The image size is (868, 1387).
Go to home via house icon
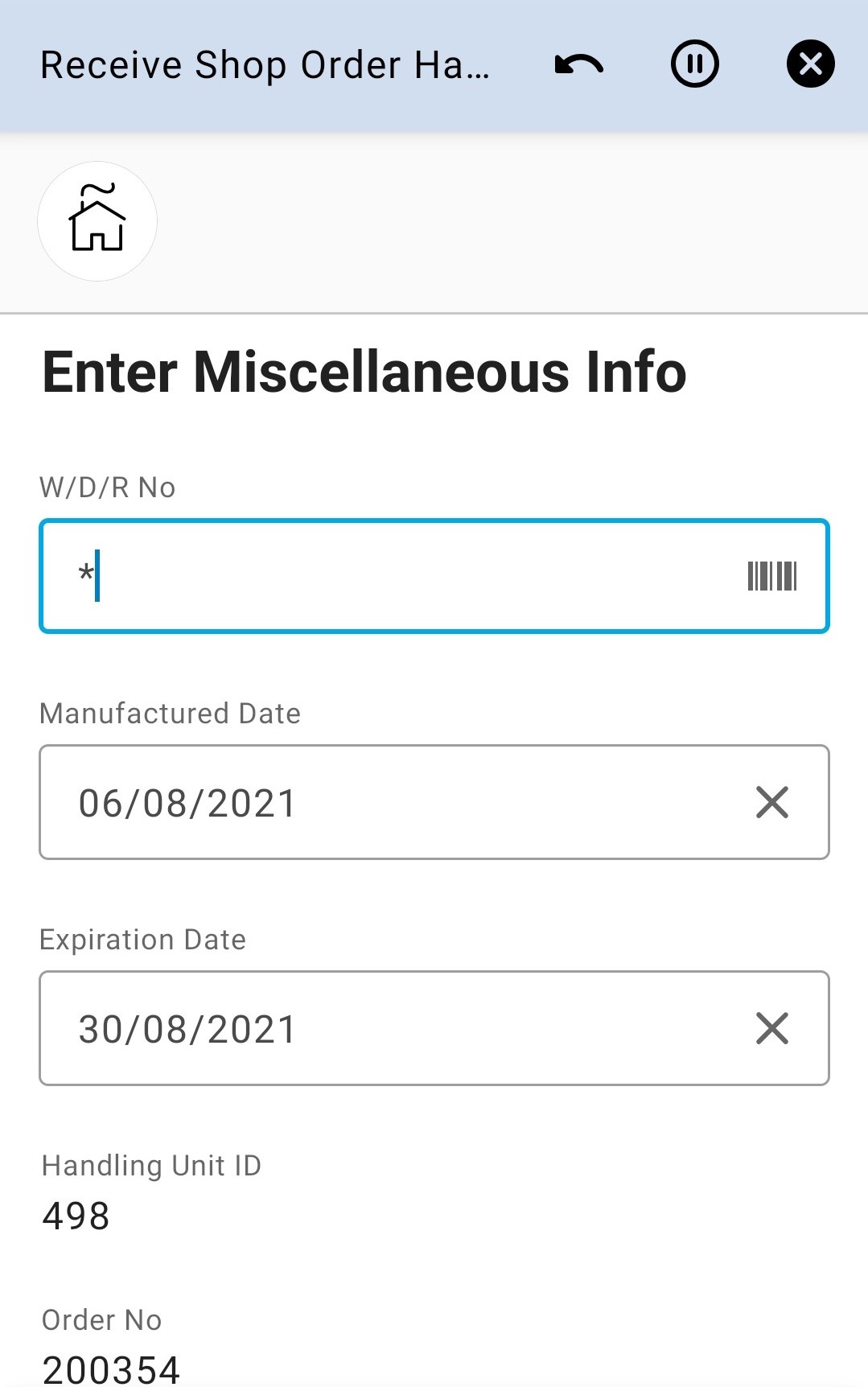pyautogui.click(x=97, y=221)
